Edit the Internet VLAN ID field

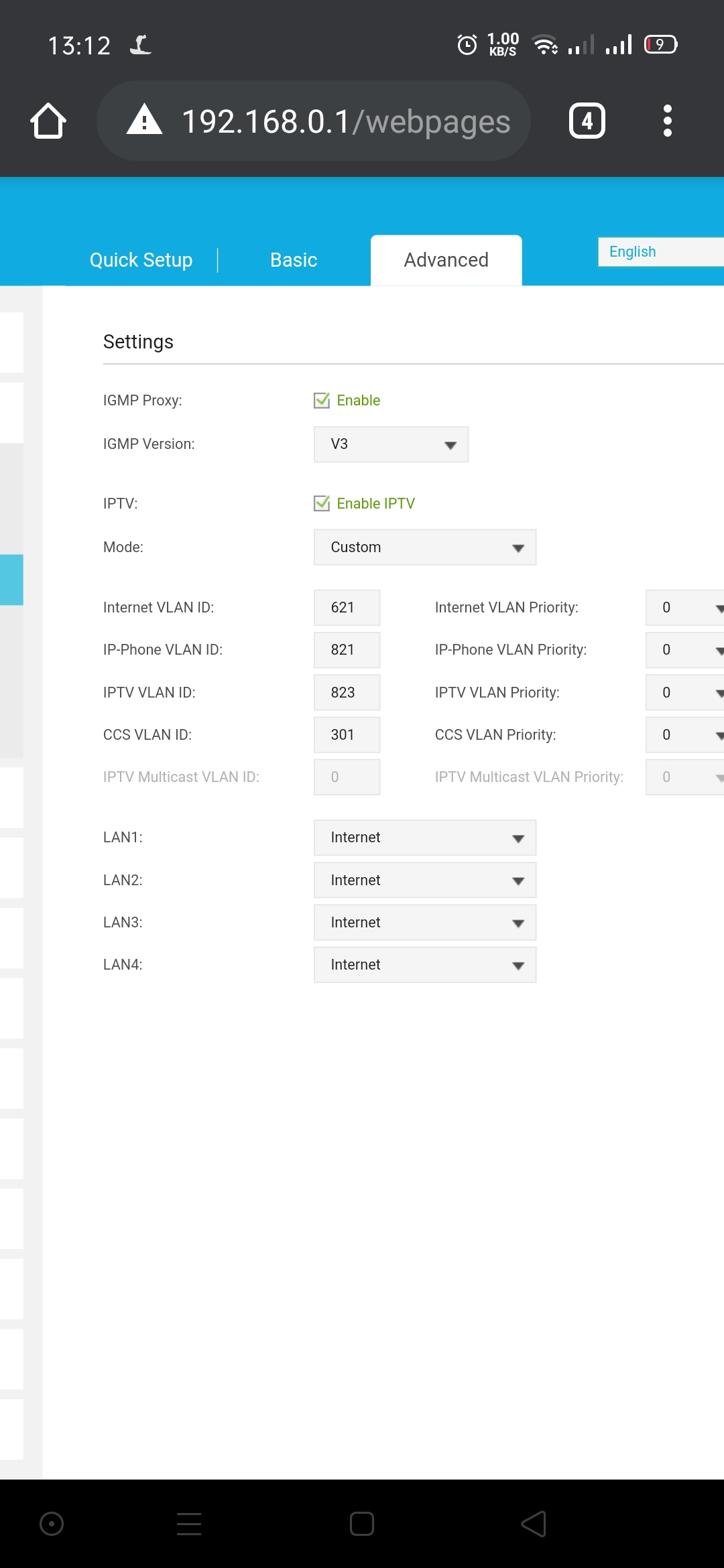tap(347, 608)
